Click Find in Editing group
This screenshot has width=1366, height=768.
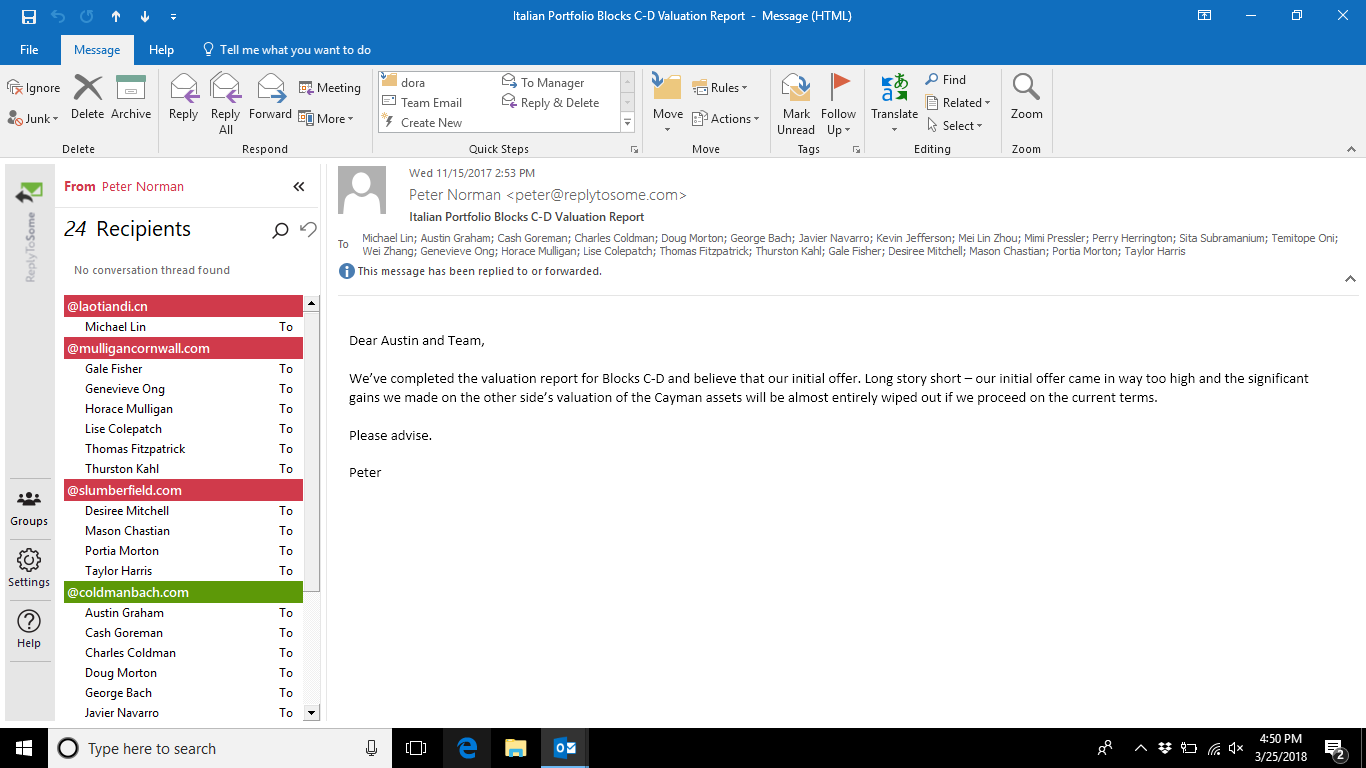[945, 80]
